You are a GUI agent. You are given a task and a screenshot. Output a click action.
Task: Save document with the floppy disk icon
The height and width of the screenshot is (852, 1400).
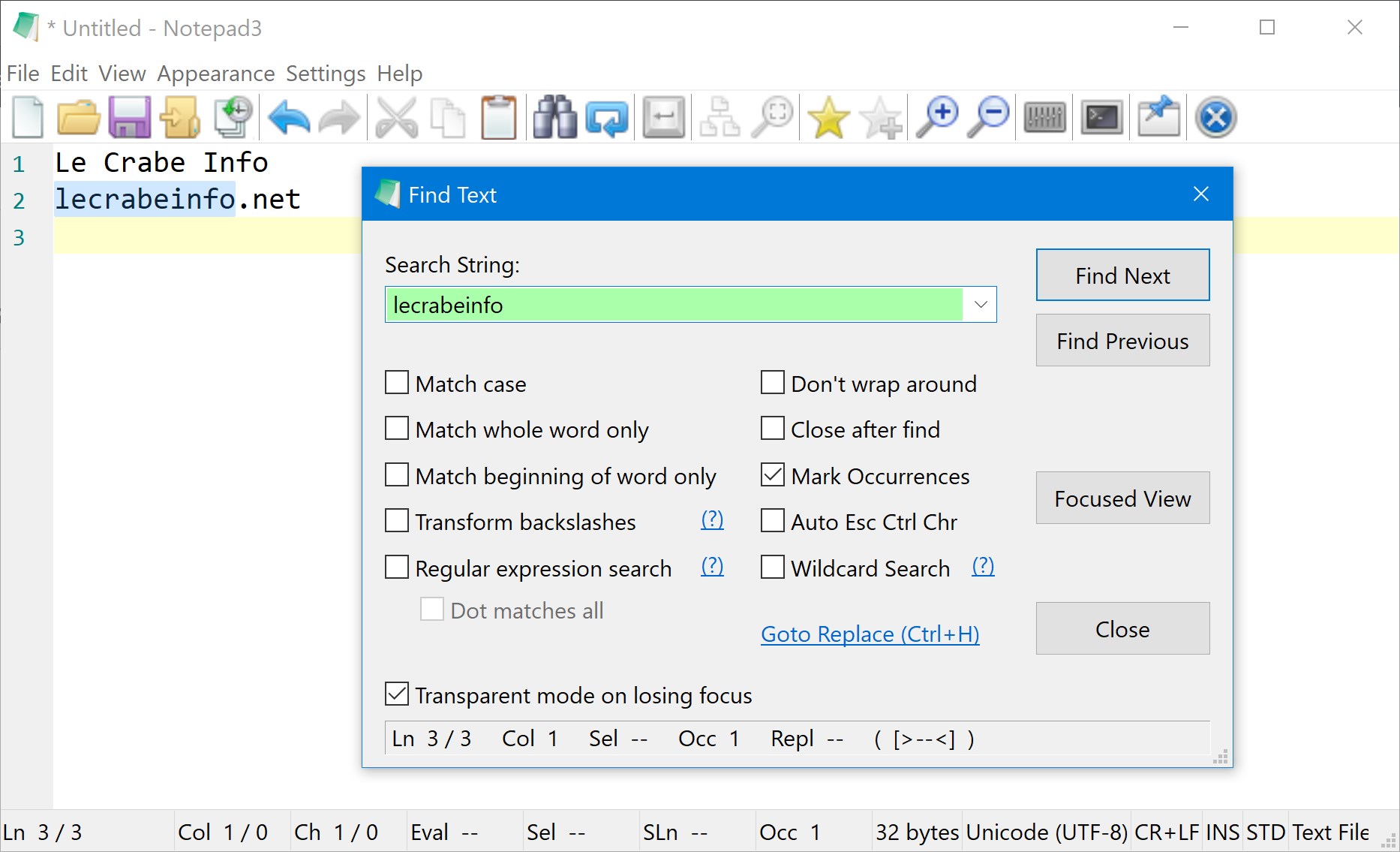(130, 117)
